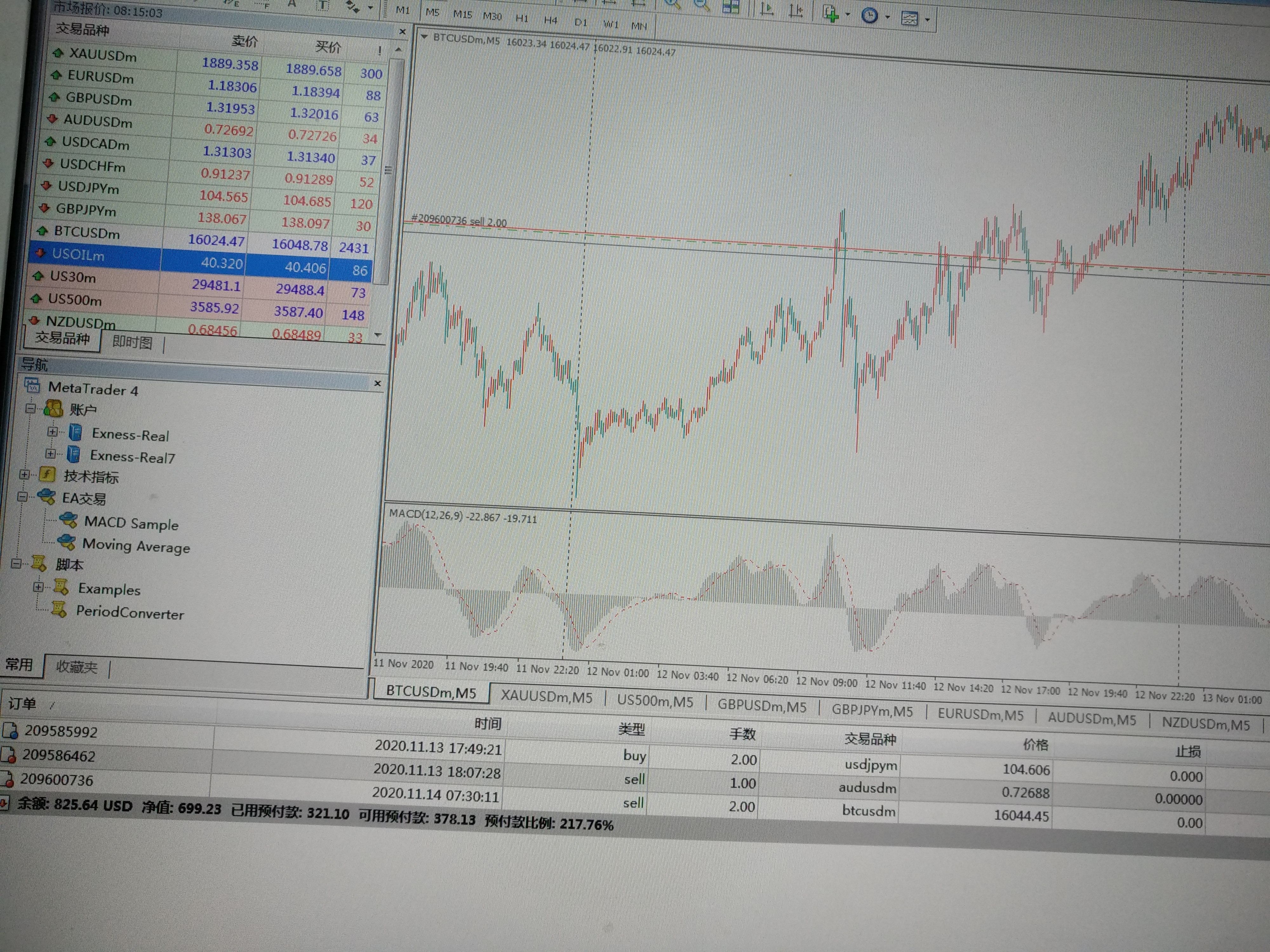
Task: Open the Periodicity clock icon
Action: click(x=870, y=16)
